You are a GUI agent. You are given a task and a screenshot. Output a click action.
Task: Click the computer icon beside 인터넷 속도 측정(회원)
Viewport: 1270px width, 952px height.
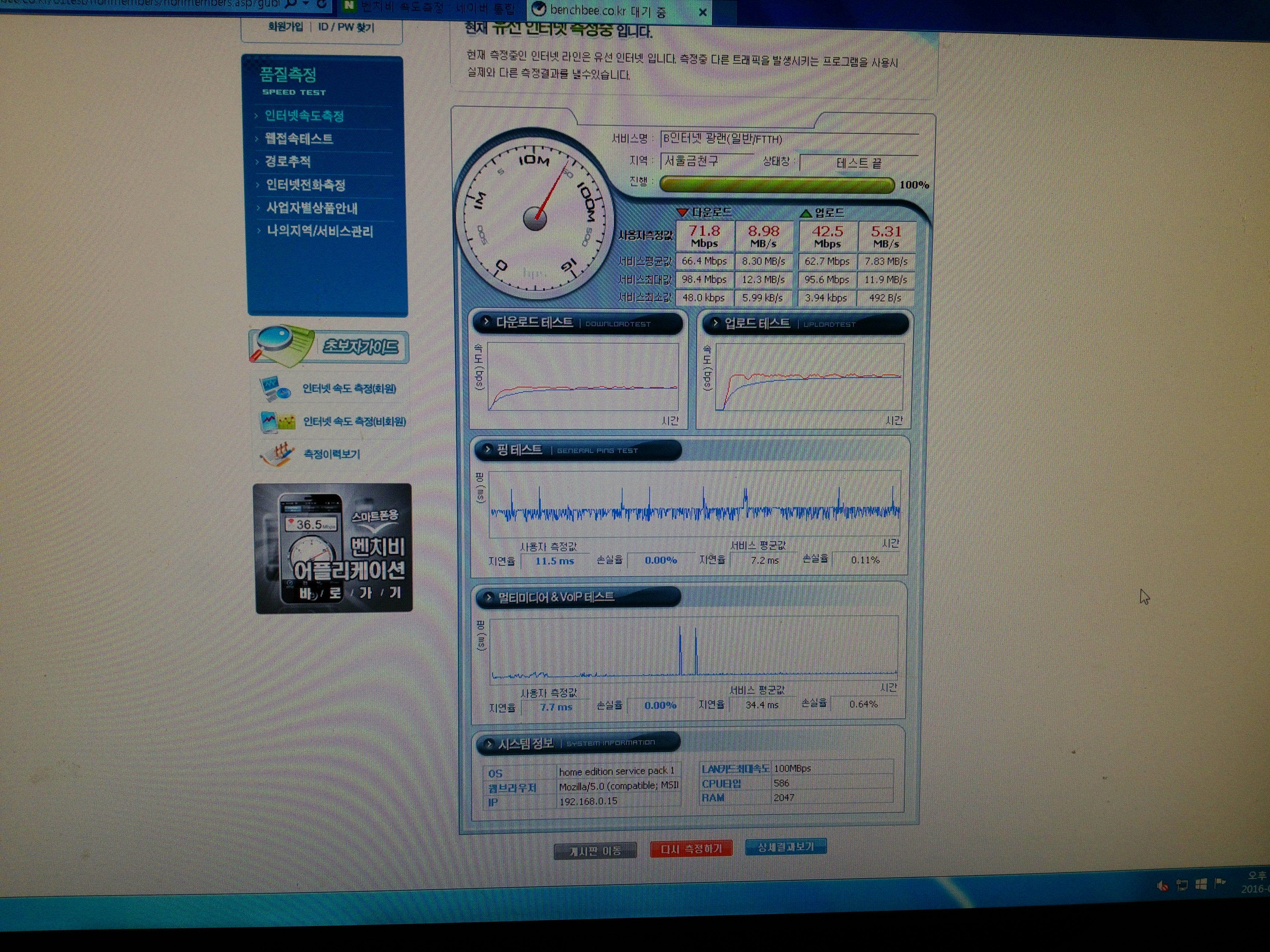coord(274,388)
